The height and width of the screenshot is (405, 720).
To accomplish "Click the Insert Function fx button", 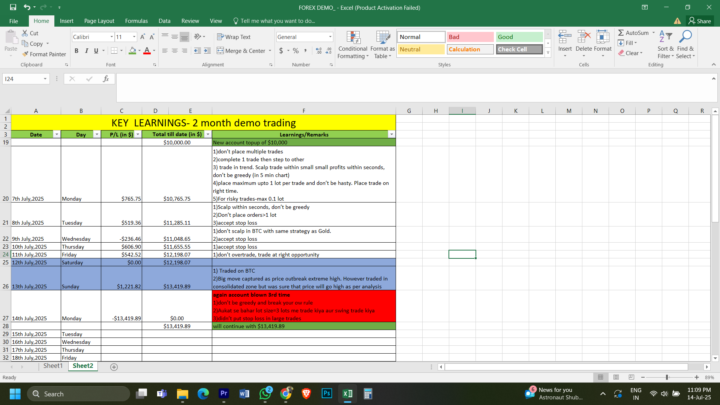I will click(106, 79).
